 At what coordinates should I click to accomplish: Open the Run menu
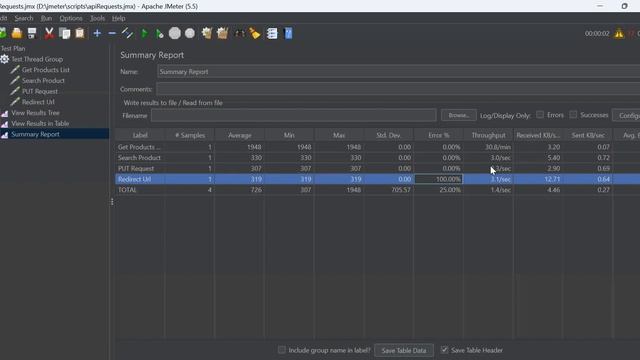(46, 18)
